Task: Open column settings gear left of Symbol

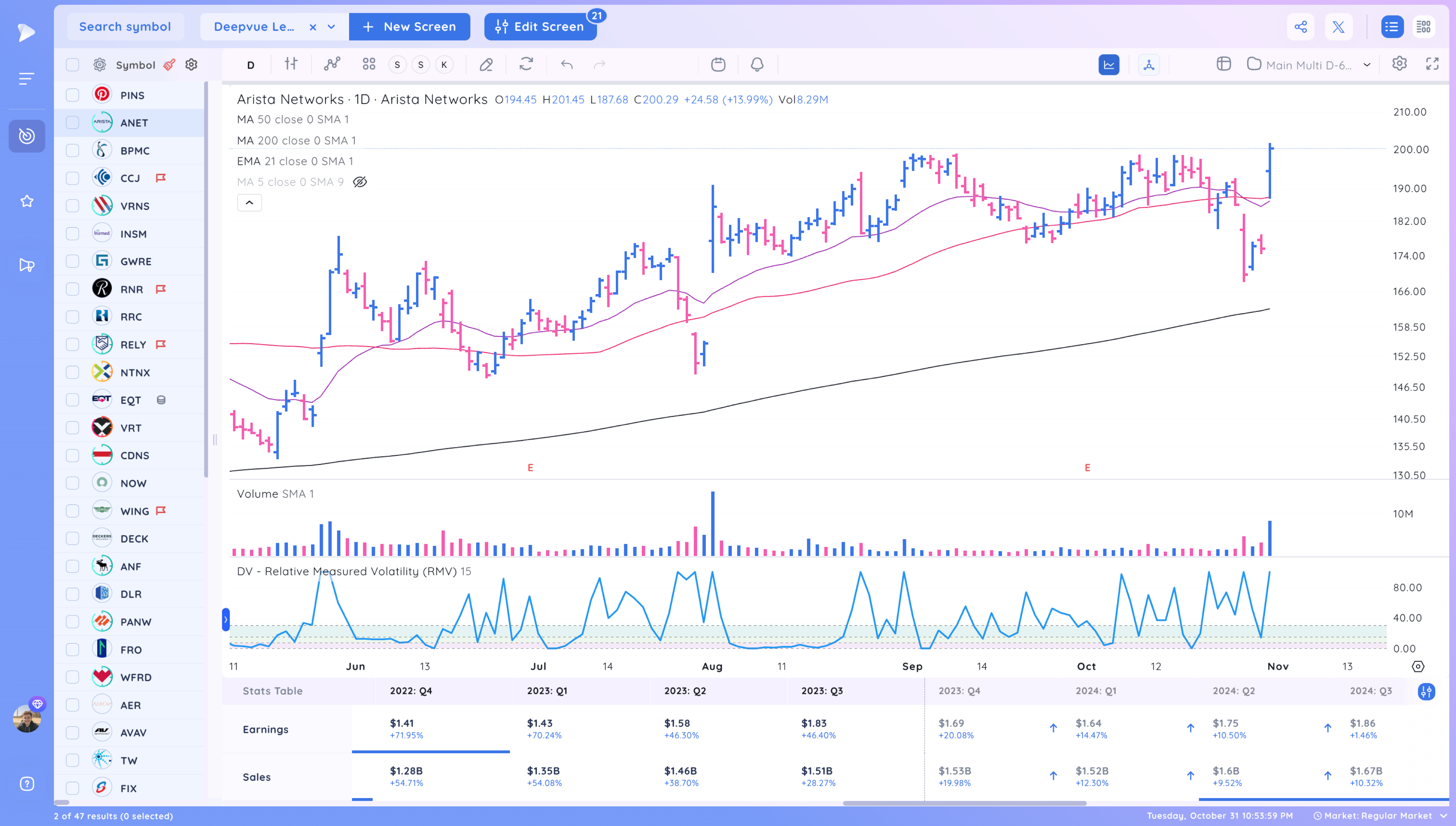Action: click(100, 65)
